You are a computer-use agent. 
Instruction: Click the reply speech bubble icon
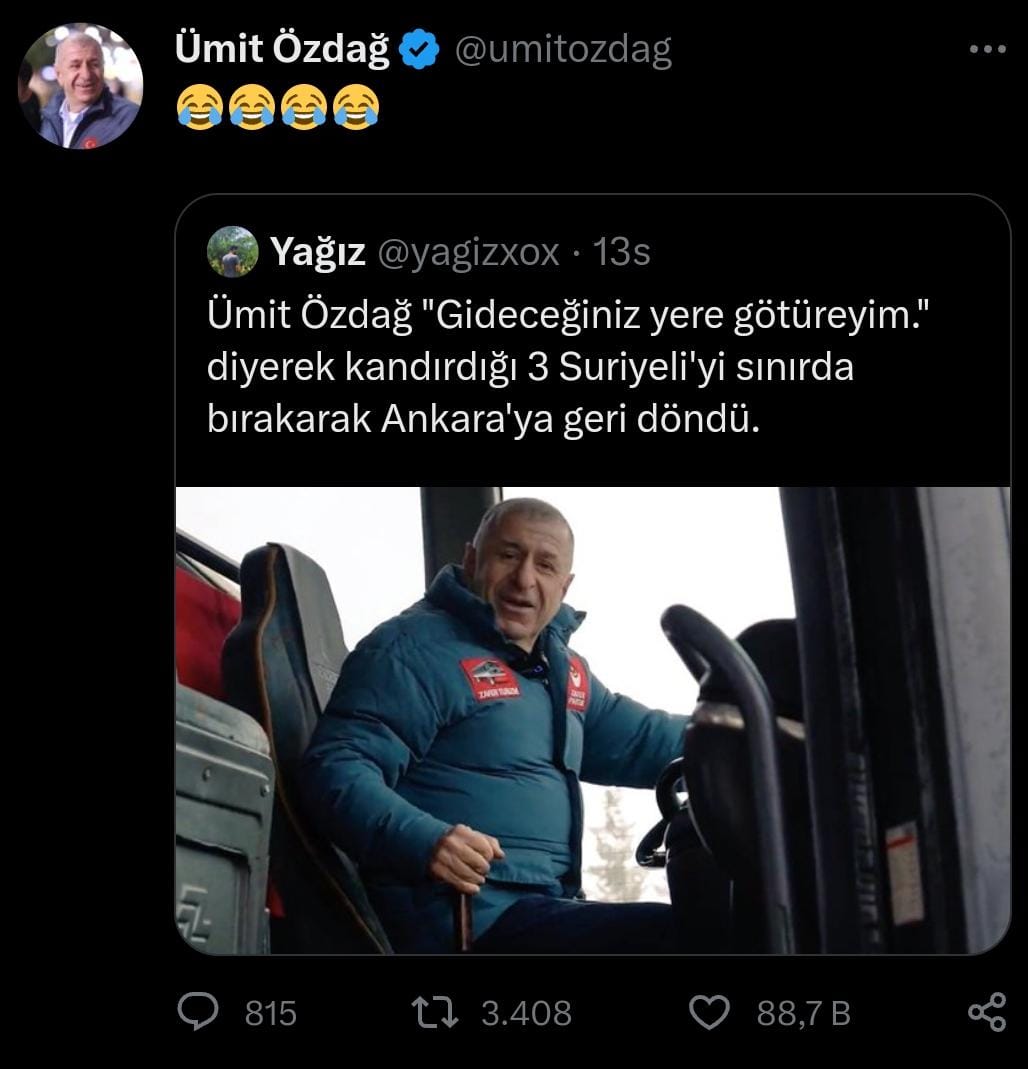[198, 1012]
